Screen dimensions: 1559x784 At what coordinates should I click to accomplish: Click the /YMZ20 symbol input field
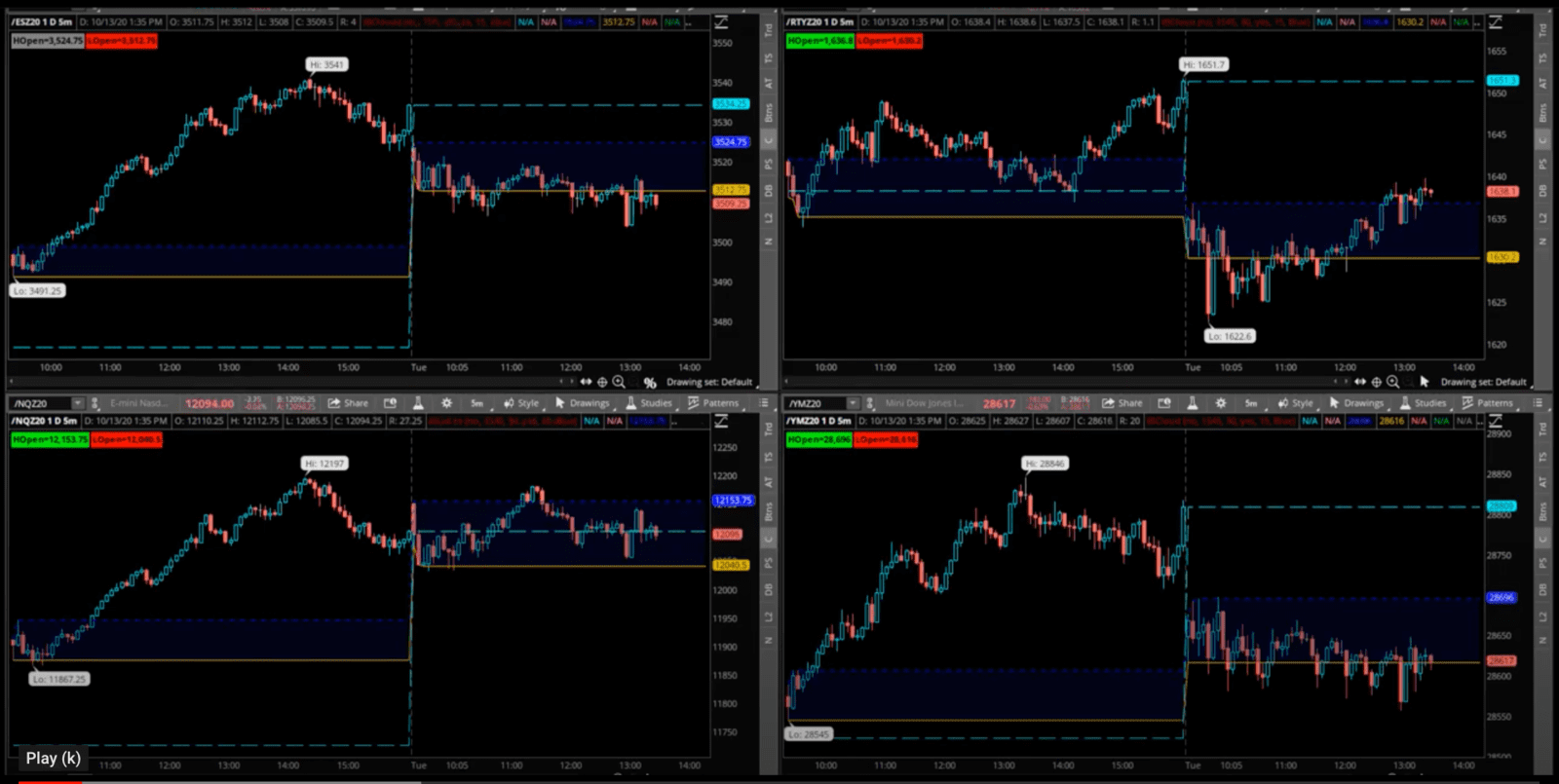815,403
